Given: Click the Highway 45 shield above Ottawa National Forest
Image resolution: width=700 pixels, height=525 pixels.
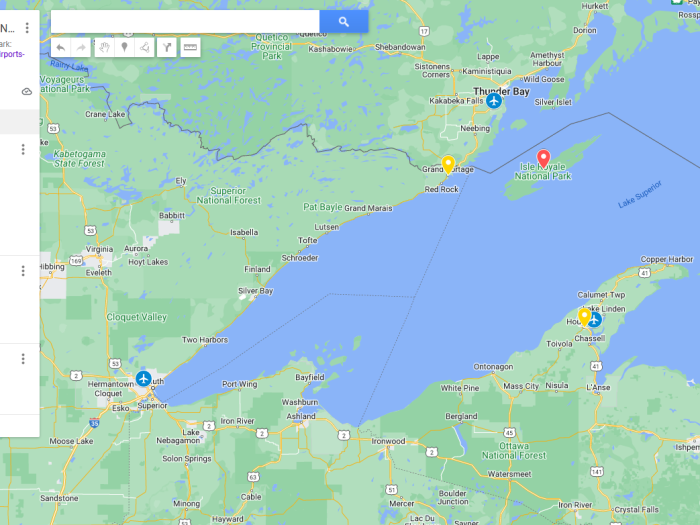Looking at the screenshot, I should 509,433.
